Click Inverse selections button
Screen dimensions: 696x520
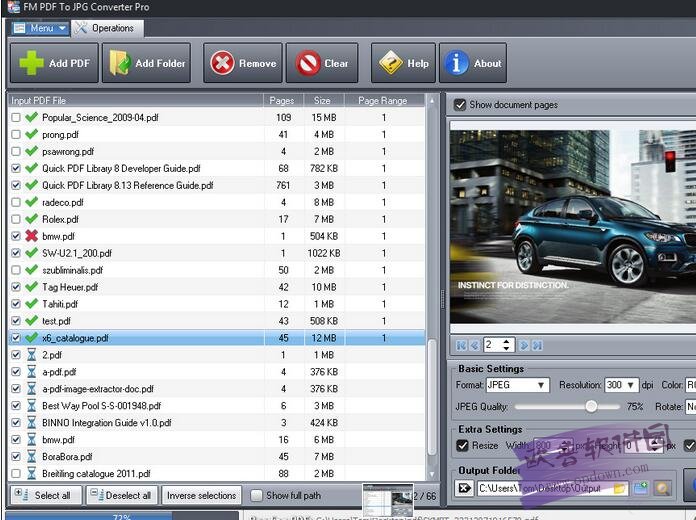[x=202, y=495]
